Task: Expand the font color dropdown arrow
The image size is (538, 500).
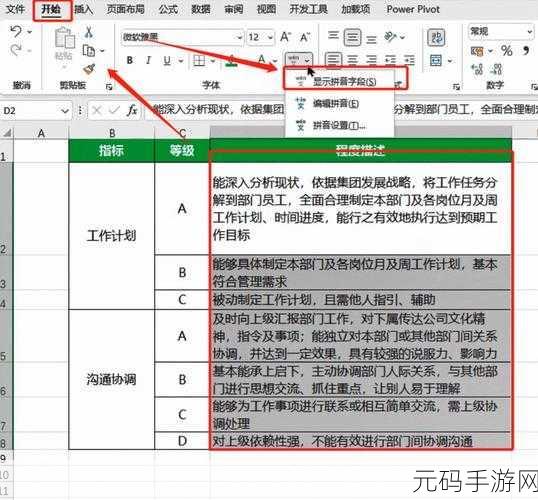Action: click(275, 61)
